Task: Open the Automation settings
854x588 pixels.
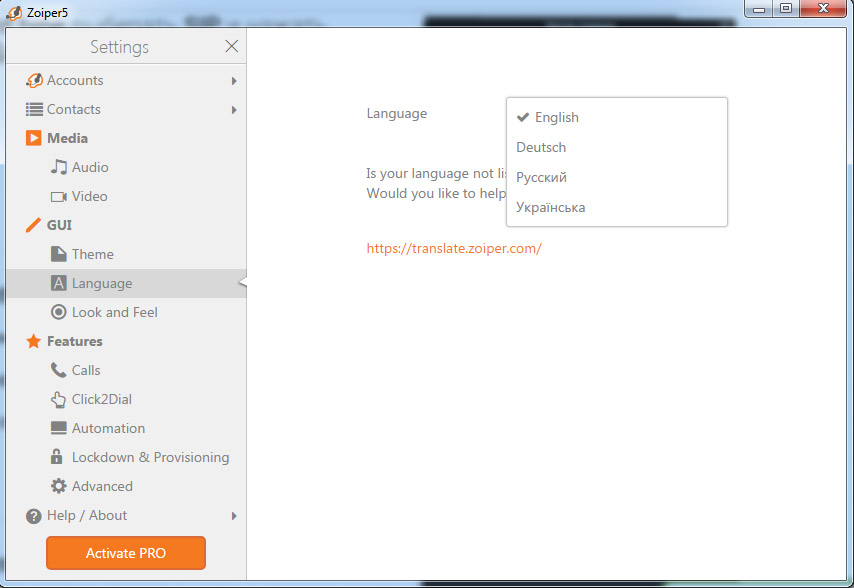Action: (x=126, y=428)
